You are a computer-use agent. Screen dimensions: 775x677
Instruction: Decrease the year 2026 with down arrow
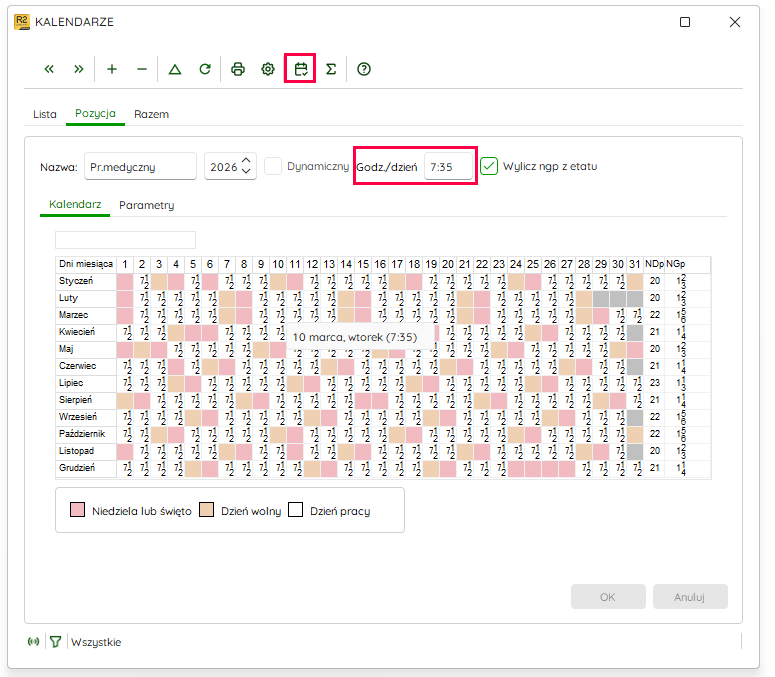pyautogui.click(x=246, y=171)
